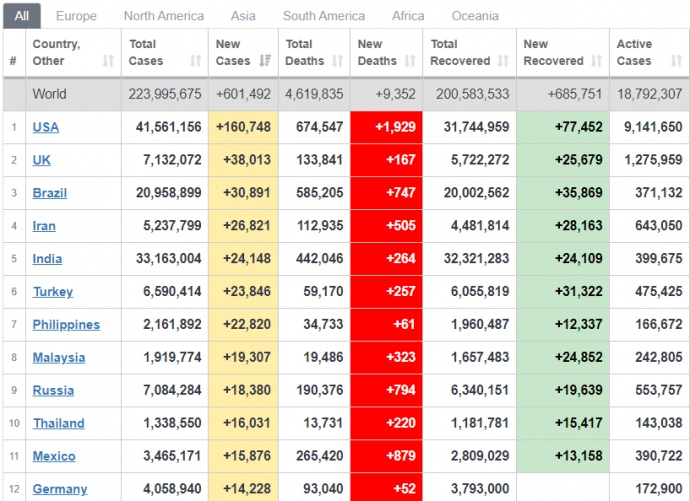Click the # rank column header

(x=13, y=61)
